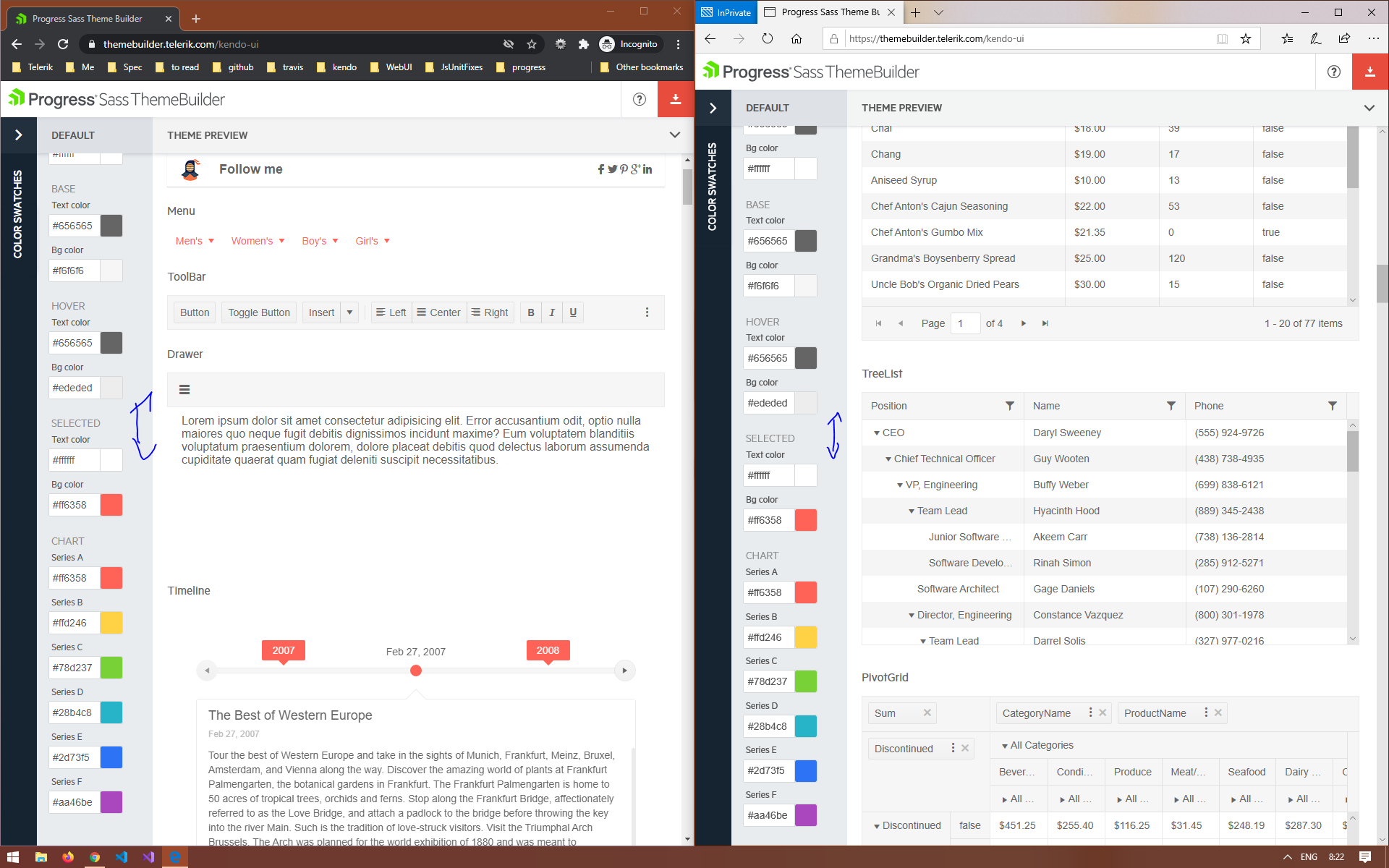Screen dimensions: 1389x868
Task: Click the Timeline next arrow button
Action: coord(624,671)
